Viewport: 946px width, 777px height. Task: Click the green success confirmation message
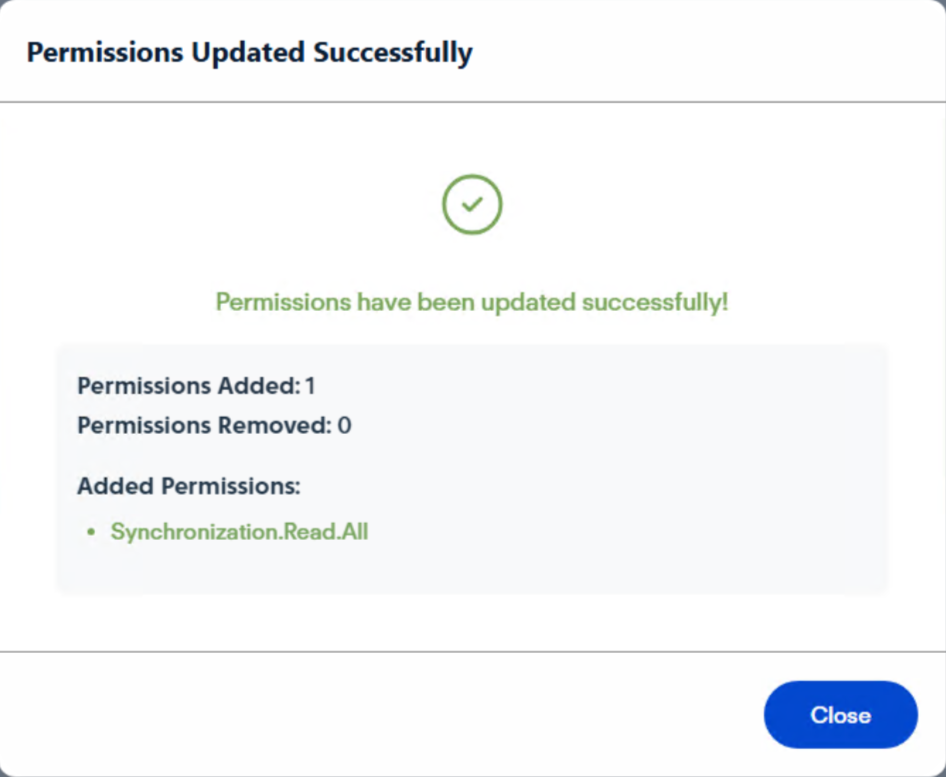click(472, 302)
